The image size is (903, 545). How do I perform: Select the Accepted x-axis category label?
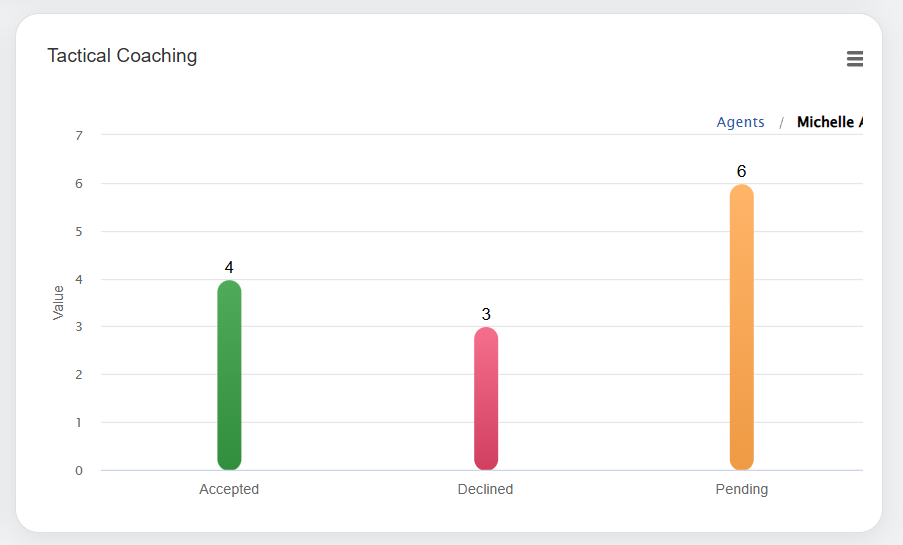pos(229,490)
